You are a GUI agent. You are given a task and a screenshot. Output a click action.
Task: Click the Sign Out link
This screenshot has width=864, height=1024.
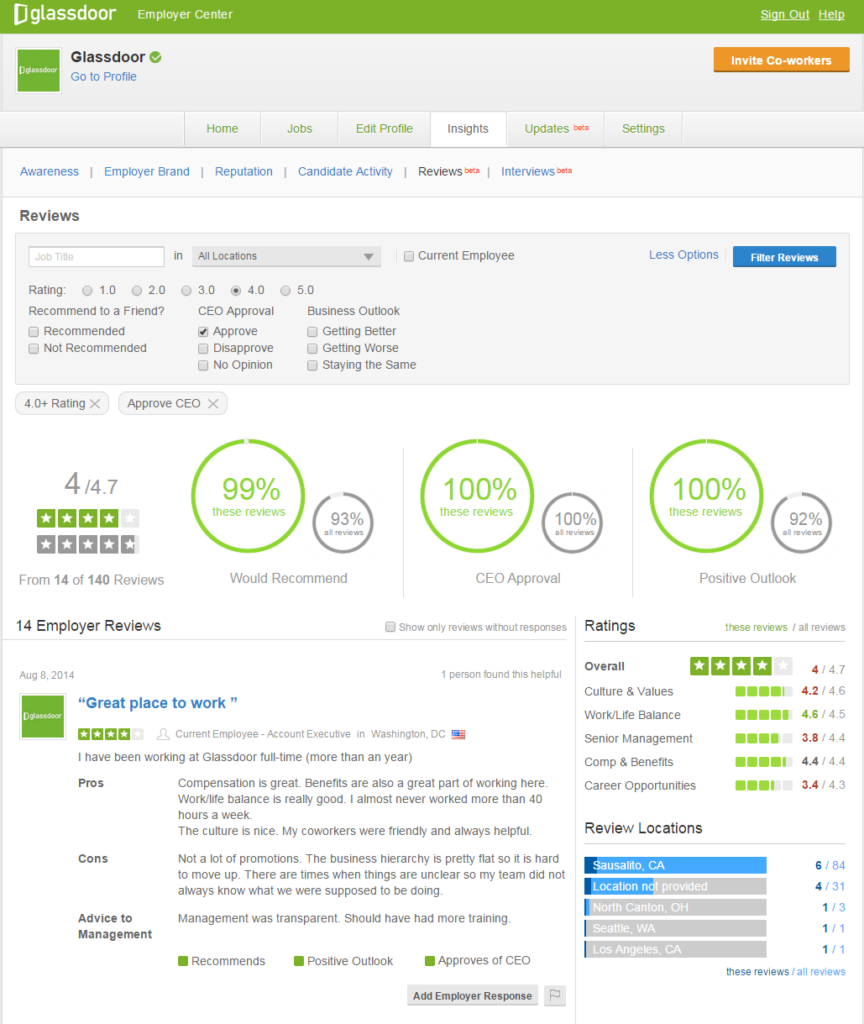tap(784, 14)
